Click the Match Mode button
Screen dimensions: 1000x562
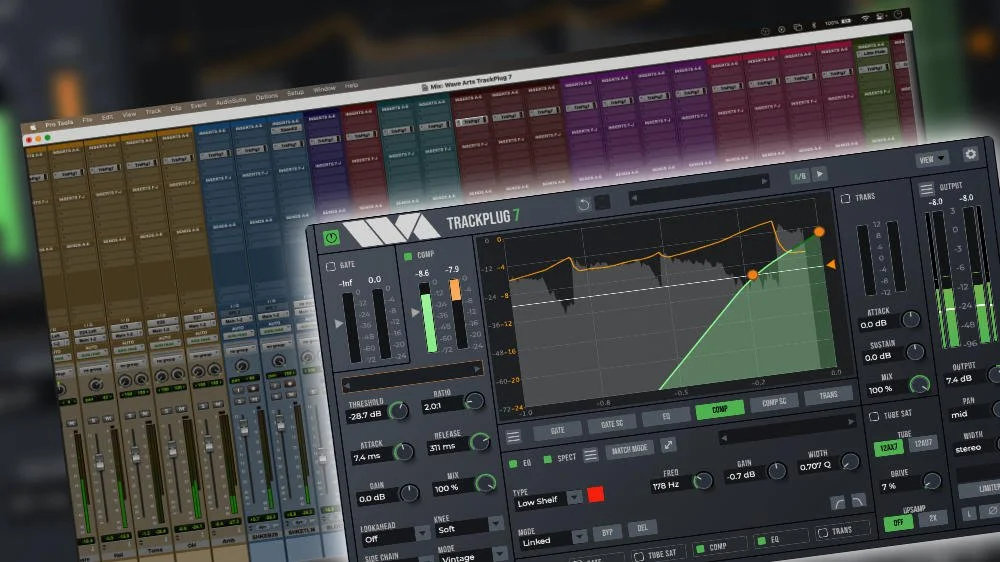click(629, 450)
